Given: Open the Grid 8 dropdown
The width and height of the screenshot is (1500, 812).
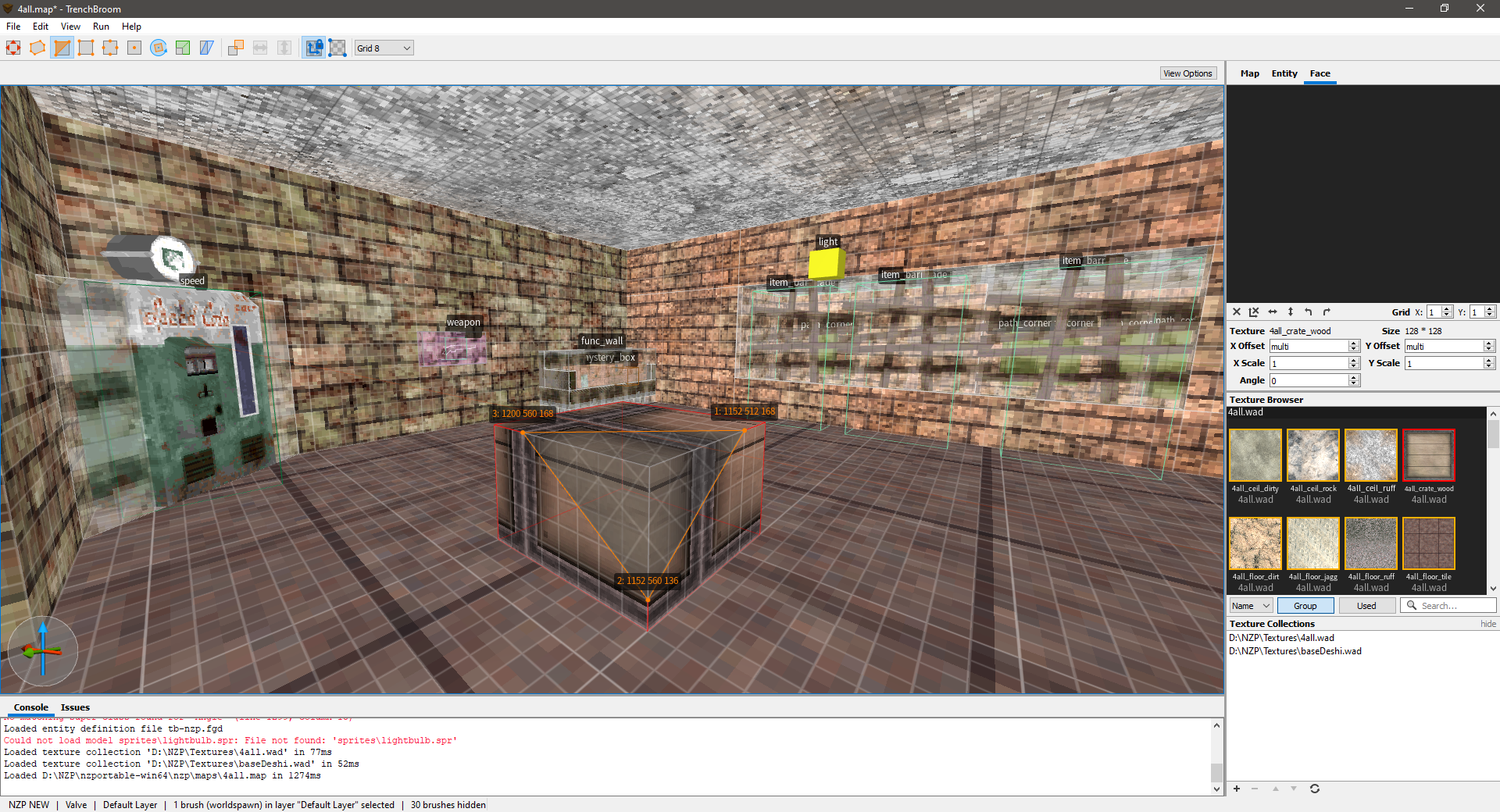Looking at the screenshot, I should point(383,48).
